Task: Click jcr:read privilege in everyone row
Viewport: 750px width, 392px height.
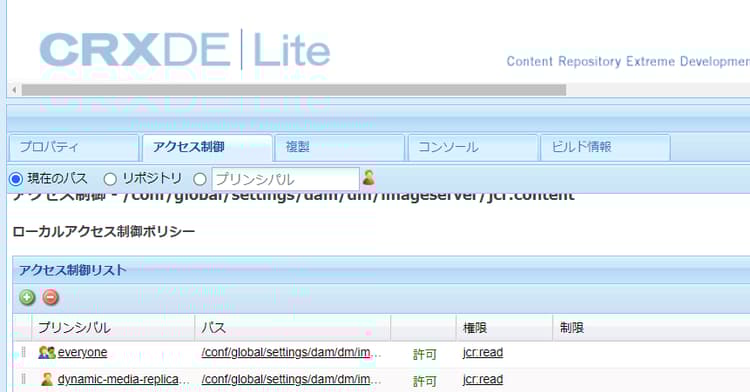Action: coord(483,352)
